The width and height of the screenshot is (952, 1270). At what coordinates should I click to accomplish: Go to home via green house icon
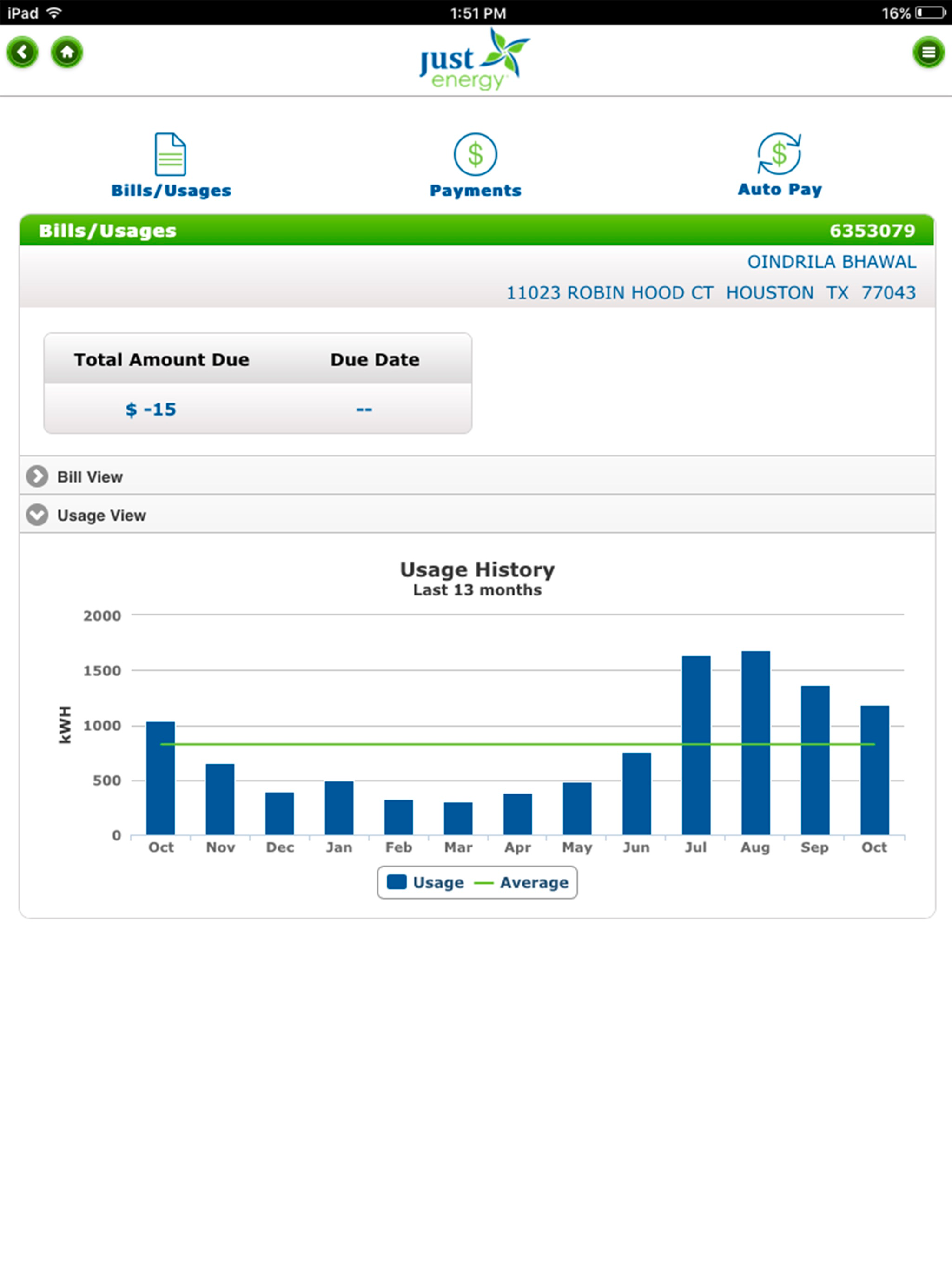(x=67, y=53)
